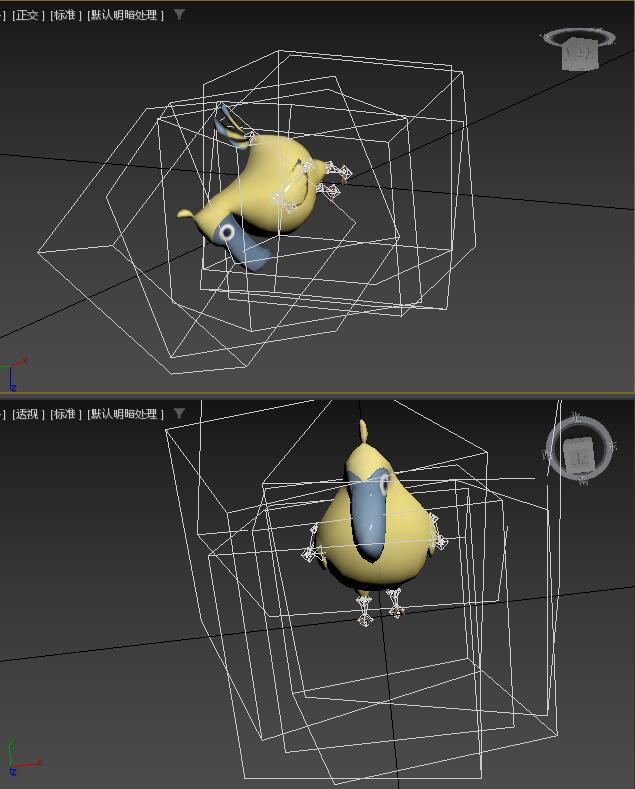Click the ViewCube in the top viewport
The height and width of the screenshot is (789, 635).
[580, 54]
